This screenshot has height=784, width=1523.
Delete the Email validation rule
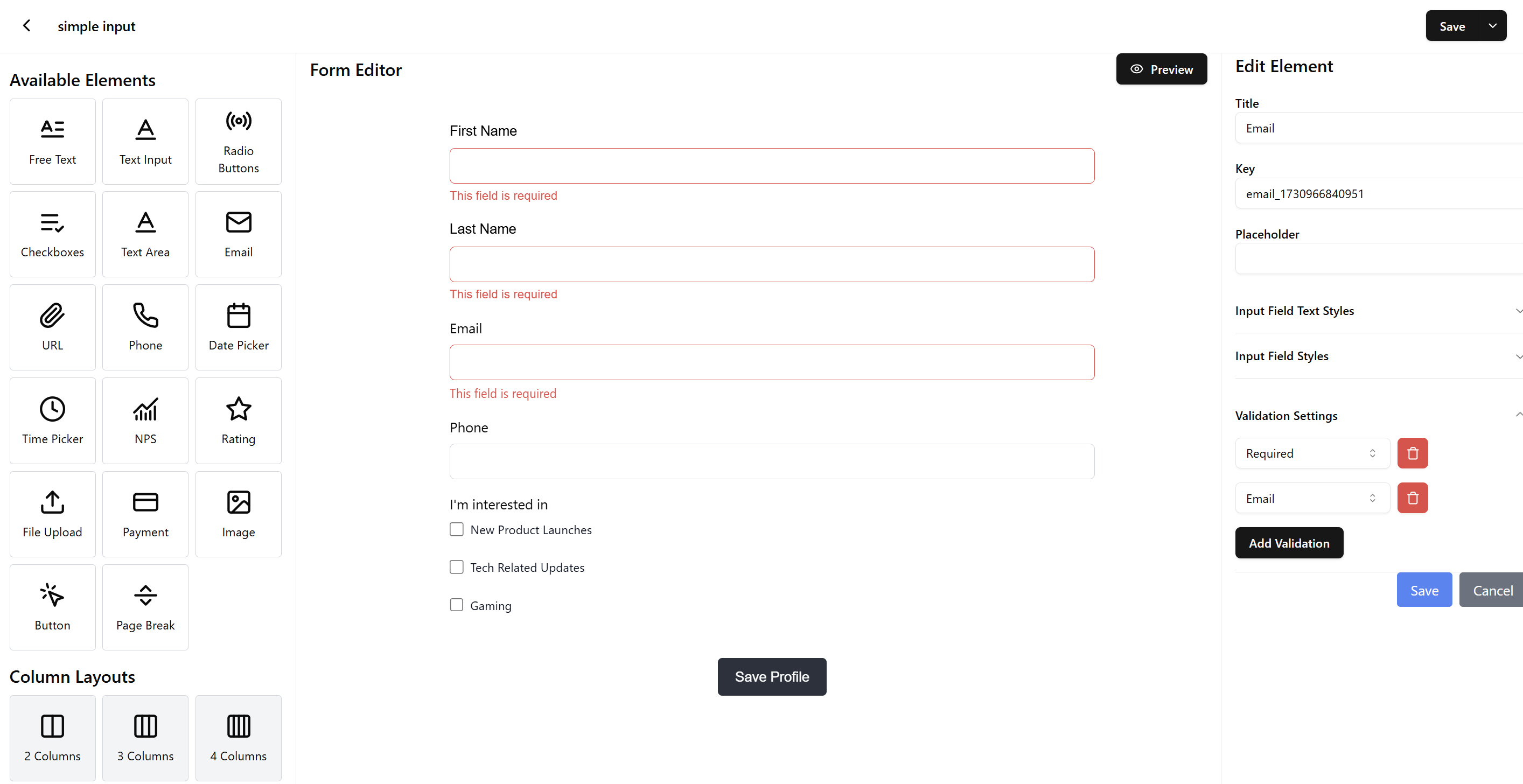(1413, 498)
